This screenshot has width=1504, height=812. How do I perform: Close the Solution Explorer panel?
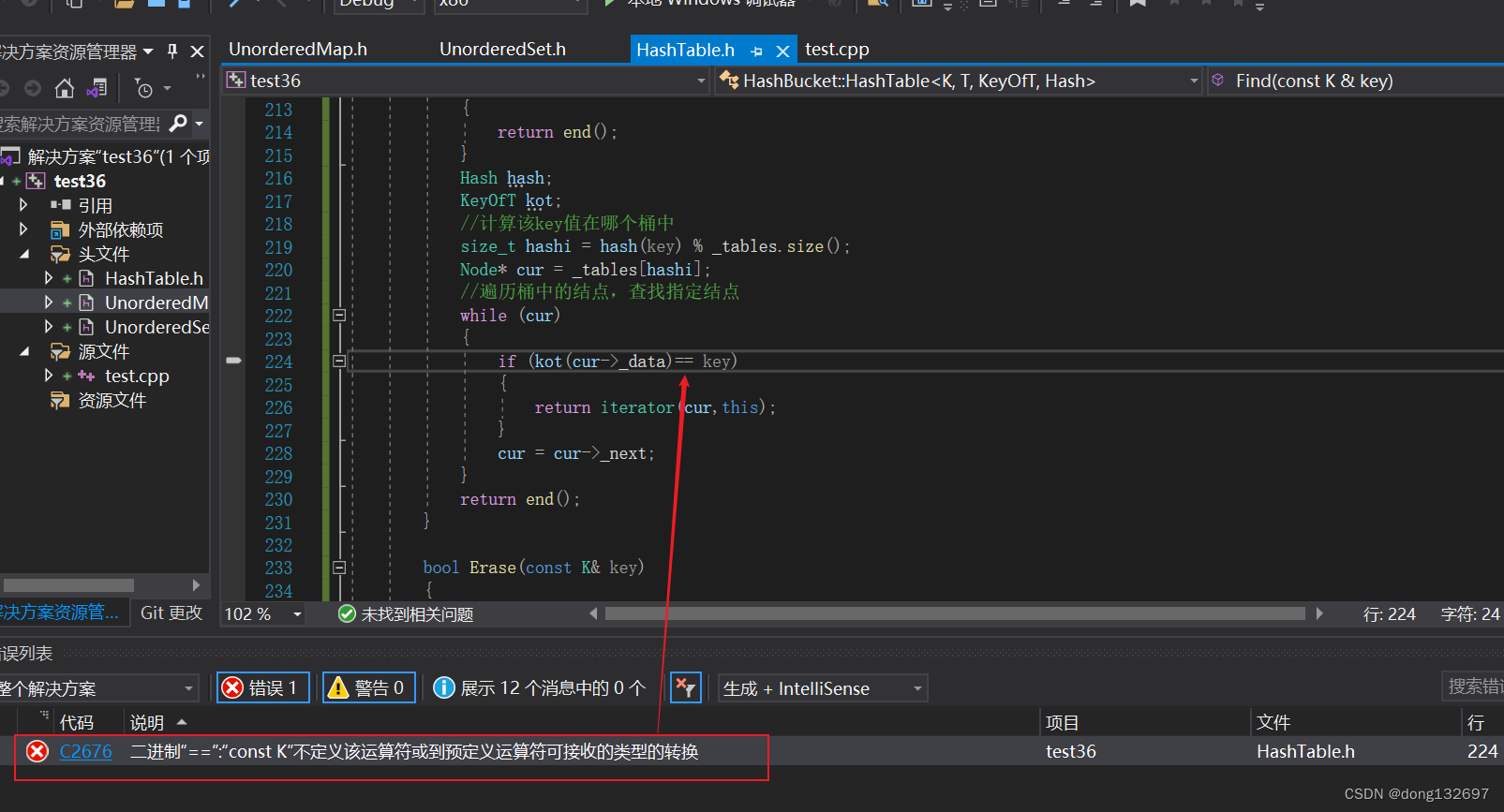point(197,52)
